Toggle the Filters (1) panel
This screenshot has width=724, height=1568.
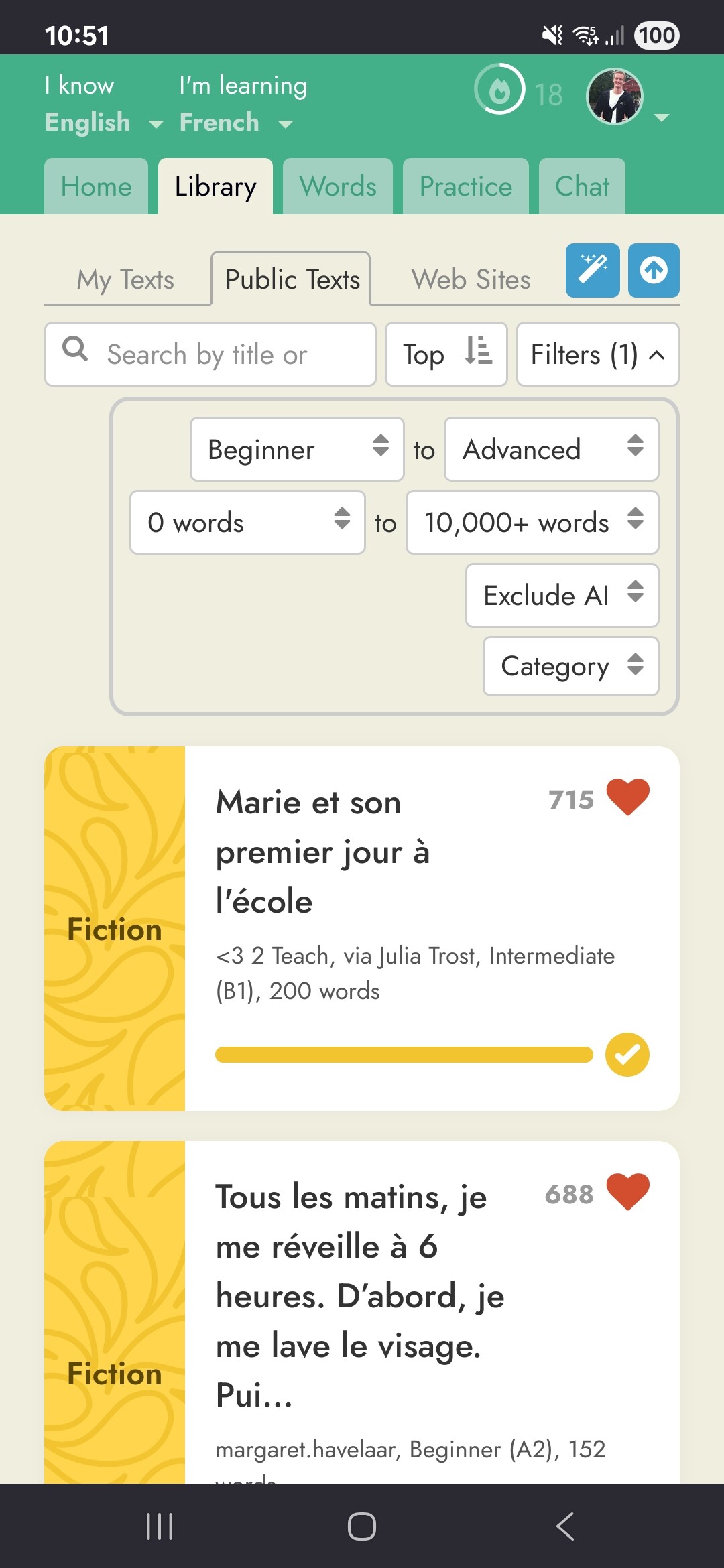click(x=597, y=354)
